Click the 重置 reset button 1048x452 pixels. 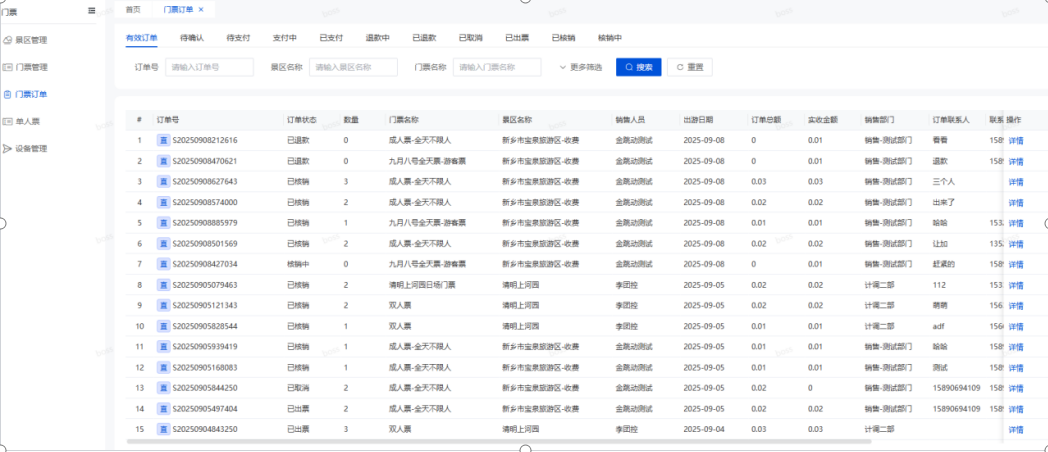click(690, 67)
